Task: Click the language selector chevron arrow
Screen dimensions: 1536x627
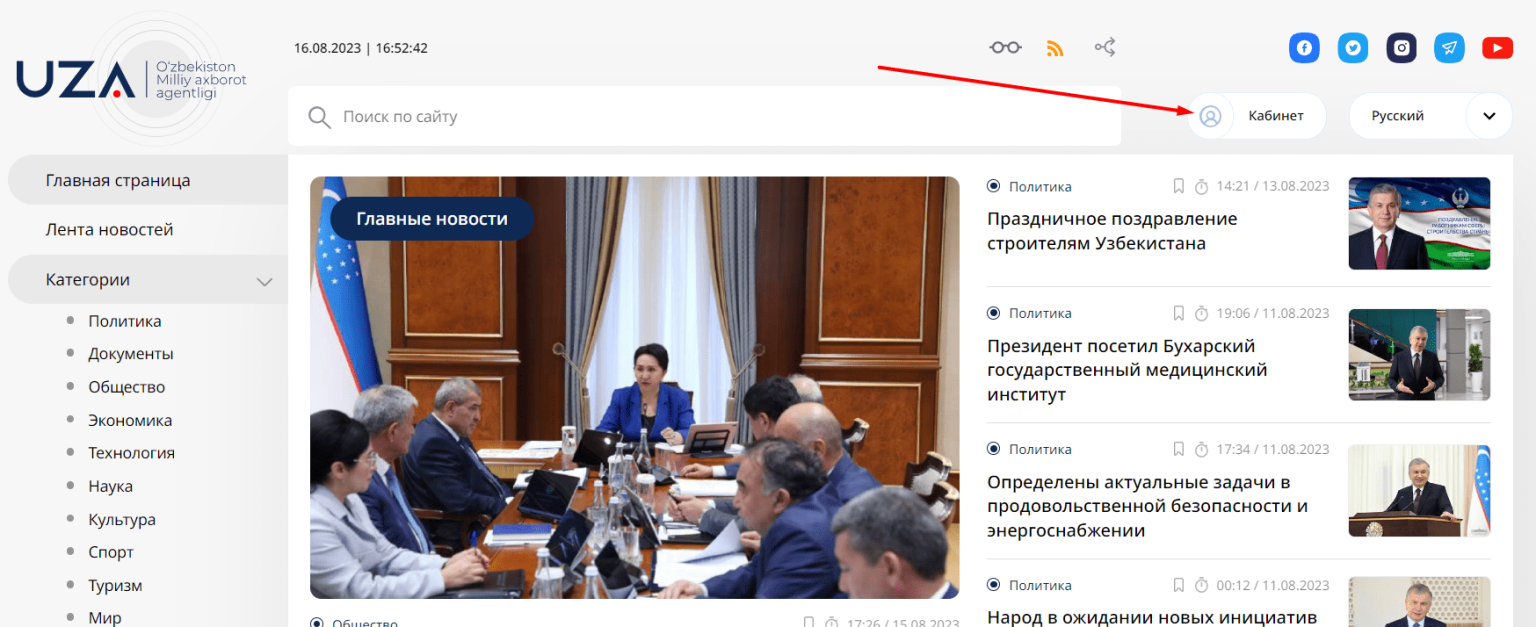Action: click(1489, 116)
